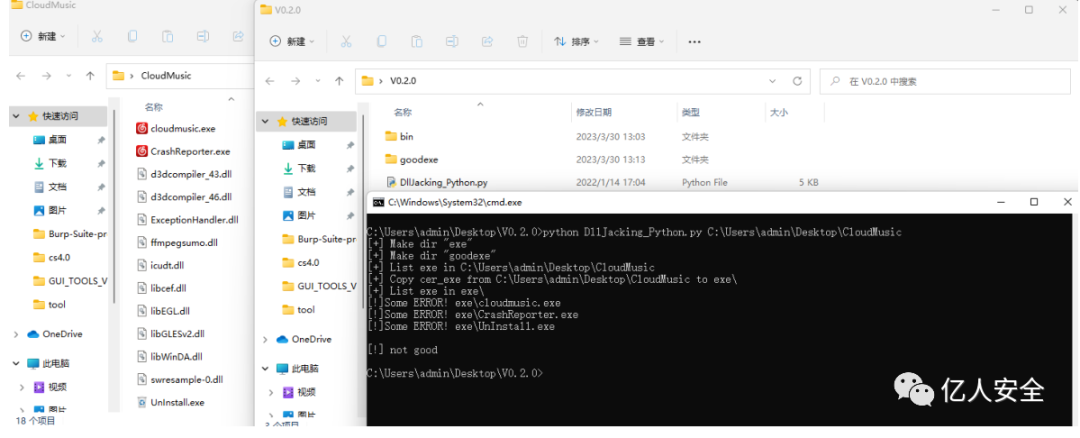Click CloudMusic address bar path
Screen dimensions: 1080x438
tap(166, 76)
